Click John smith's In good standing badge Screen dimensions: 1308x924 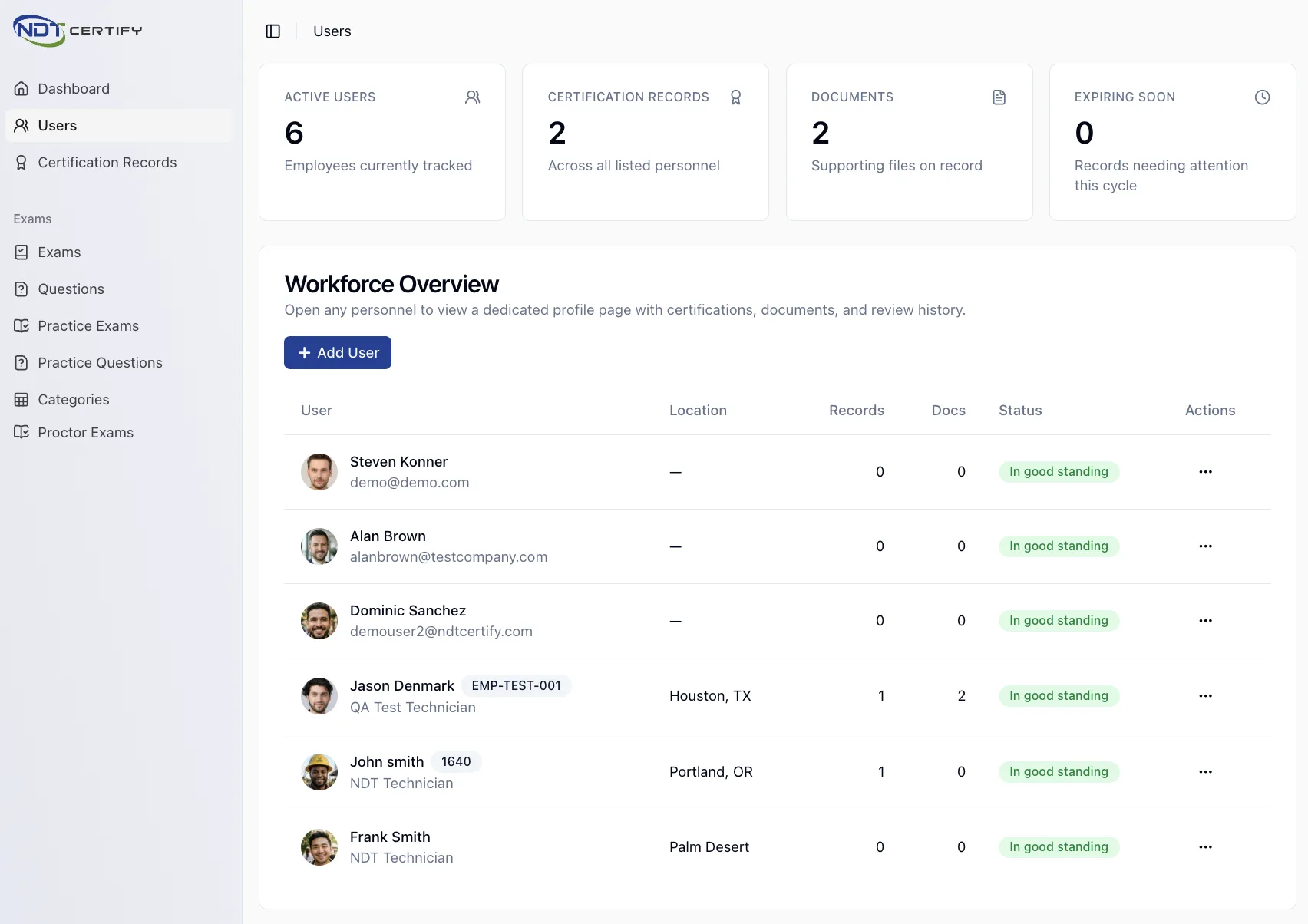1059,772
